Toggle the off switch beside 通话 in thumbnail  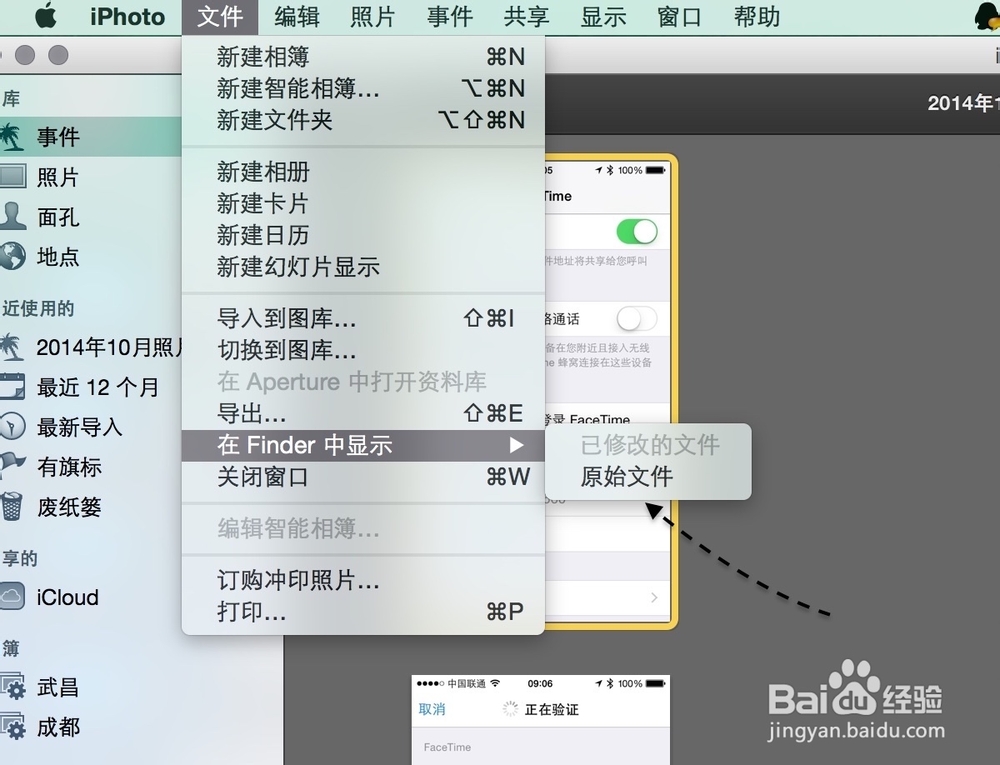636,319
